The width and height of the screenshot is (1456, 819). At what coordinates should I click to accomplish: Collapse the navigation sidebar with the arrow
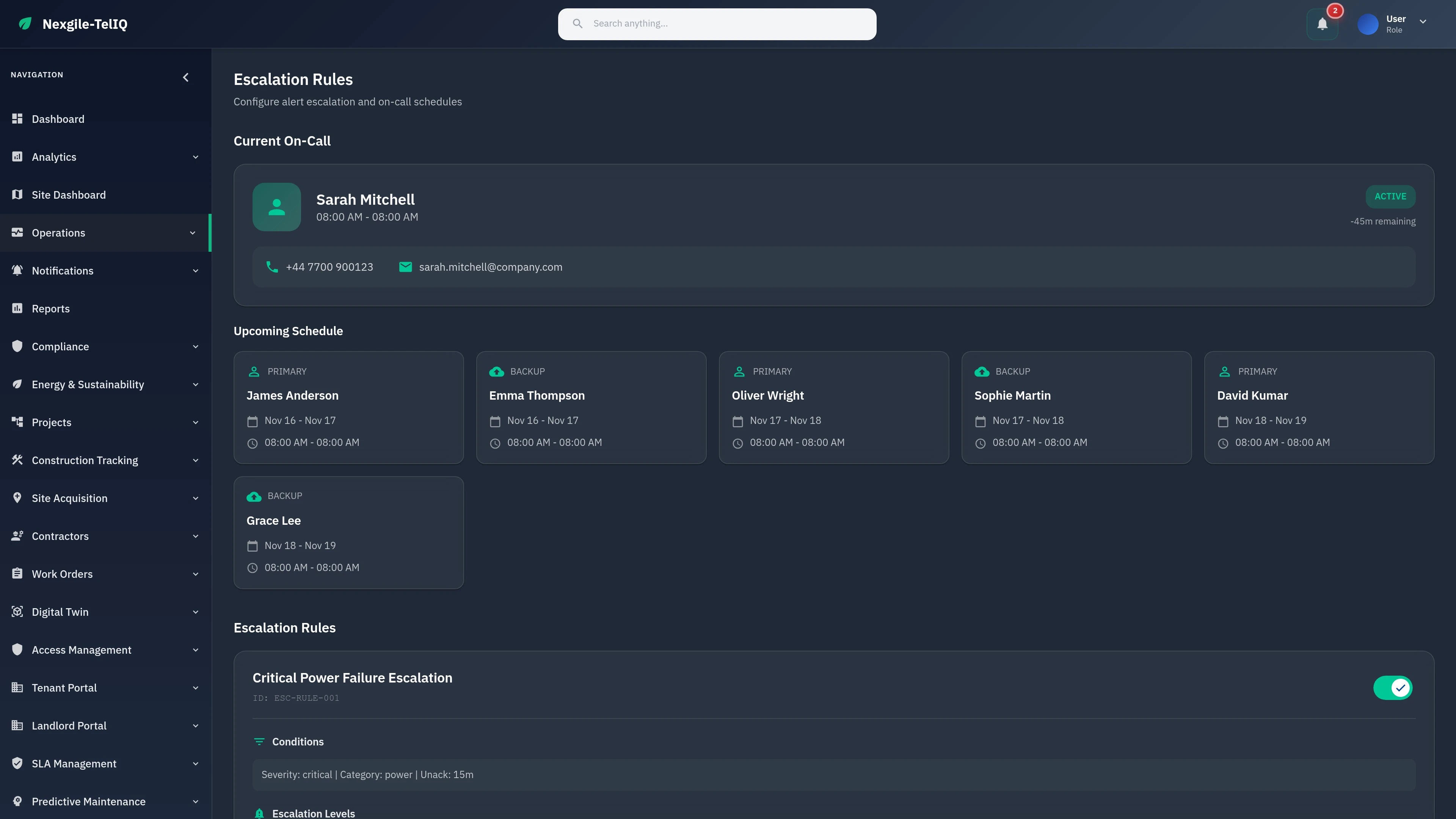186,77
